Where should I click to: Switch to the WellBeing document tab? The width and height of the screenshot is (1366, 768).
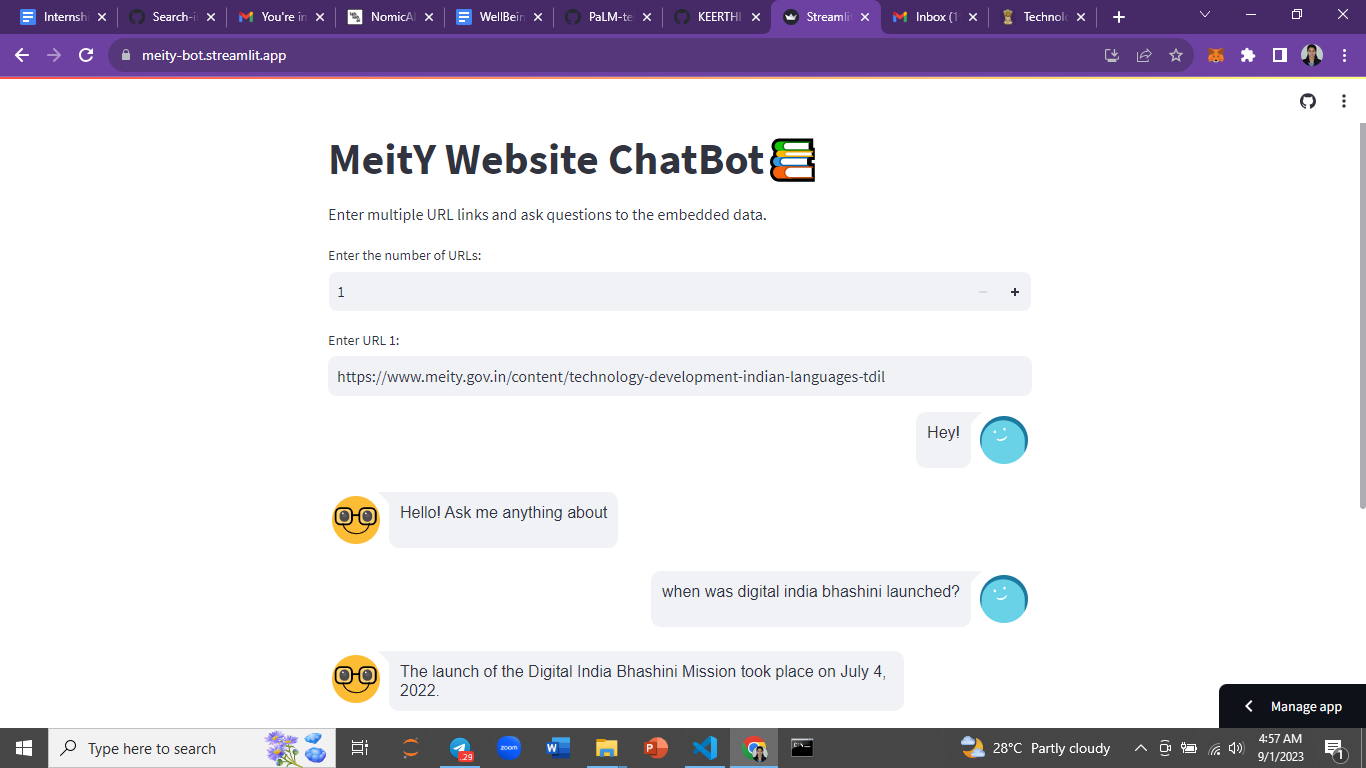(499, 17)
